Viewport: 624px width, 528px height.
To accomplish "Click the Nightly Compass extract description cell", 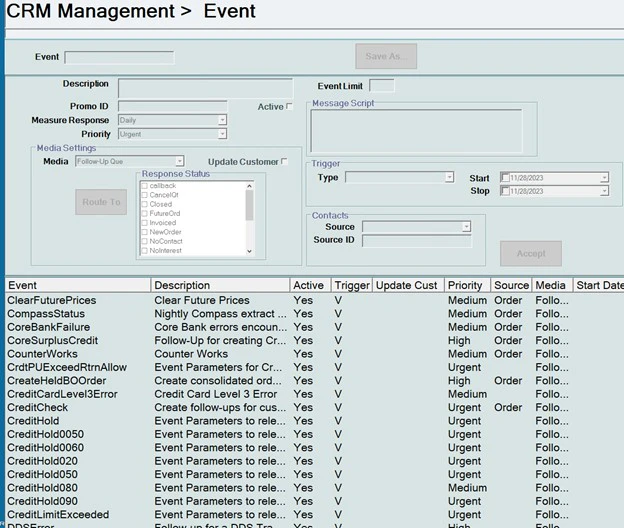I will [220, 314].
